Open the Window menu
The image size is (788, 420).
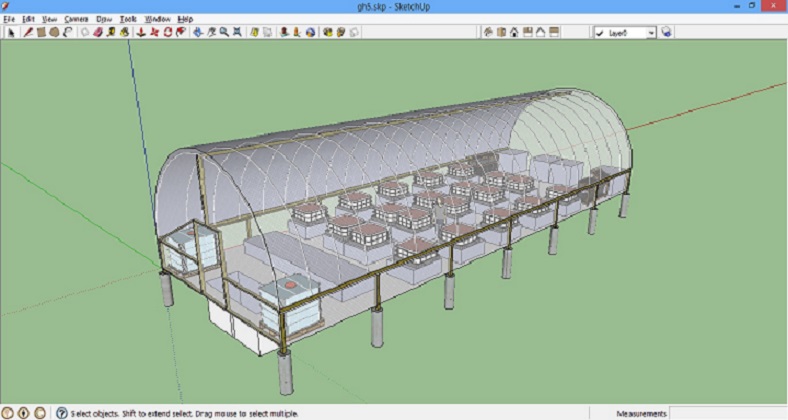point(158,19)
